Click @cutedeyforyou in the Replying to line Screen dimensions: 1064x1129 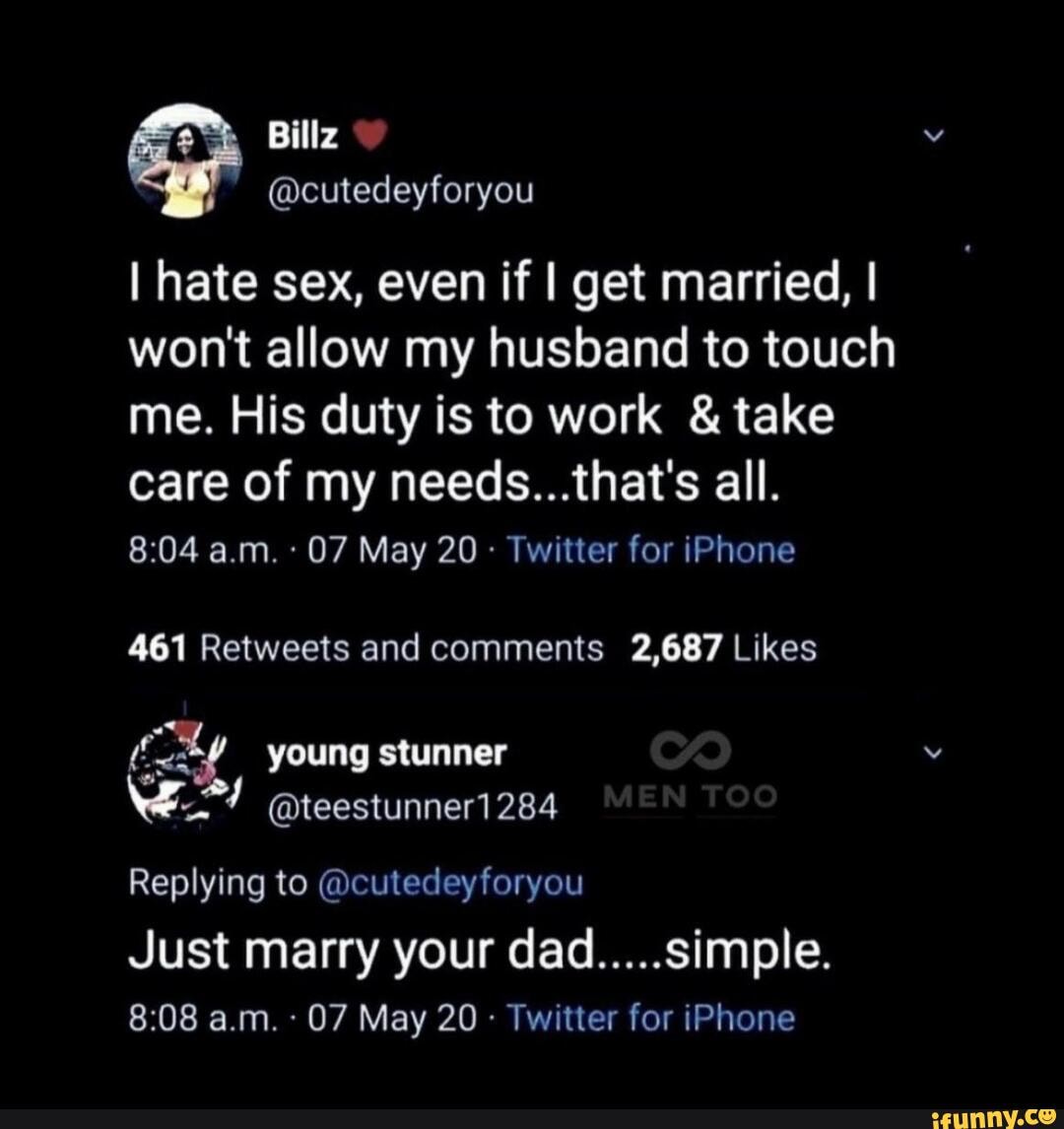pyautogui.click(x=452, y=883)
